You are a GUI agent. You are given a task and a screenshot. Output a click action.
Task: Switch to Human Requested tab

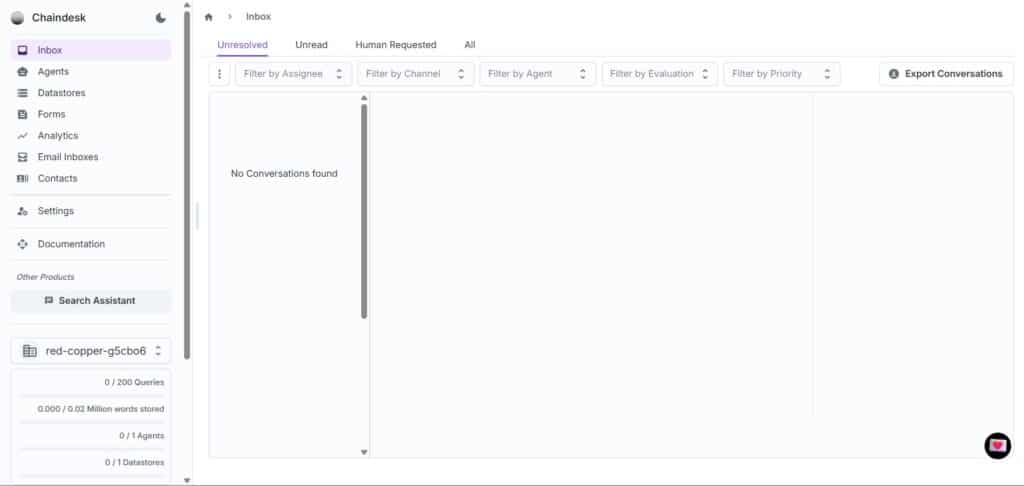coord(396,45)
